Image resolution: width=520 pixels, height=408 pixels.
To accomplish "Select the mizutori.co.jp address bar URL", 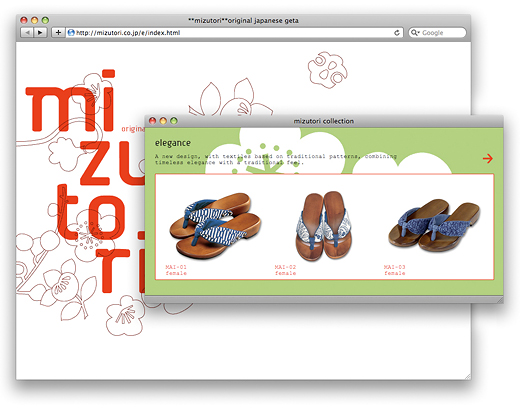I will click(x=128, y=33).
